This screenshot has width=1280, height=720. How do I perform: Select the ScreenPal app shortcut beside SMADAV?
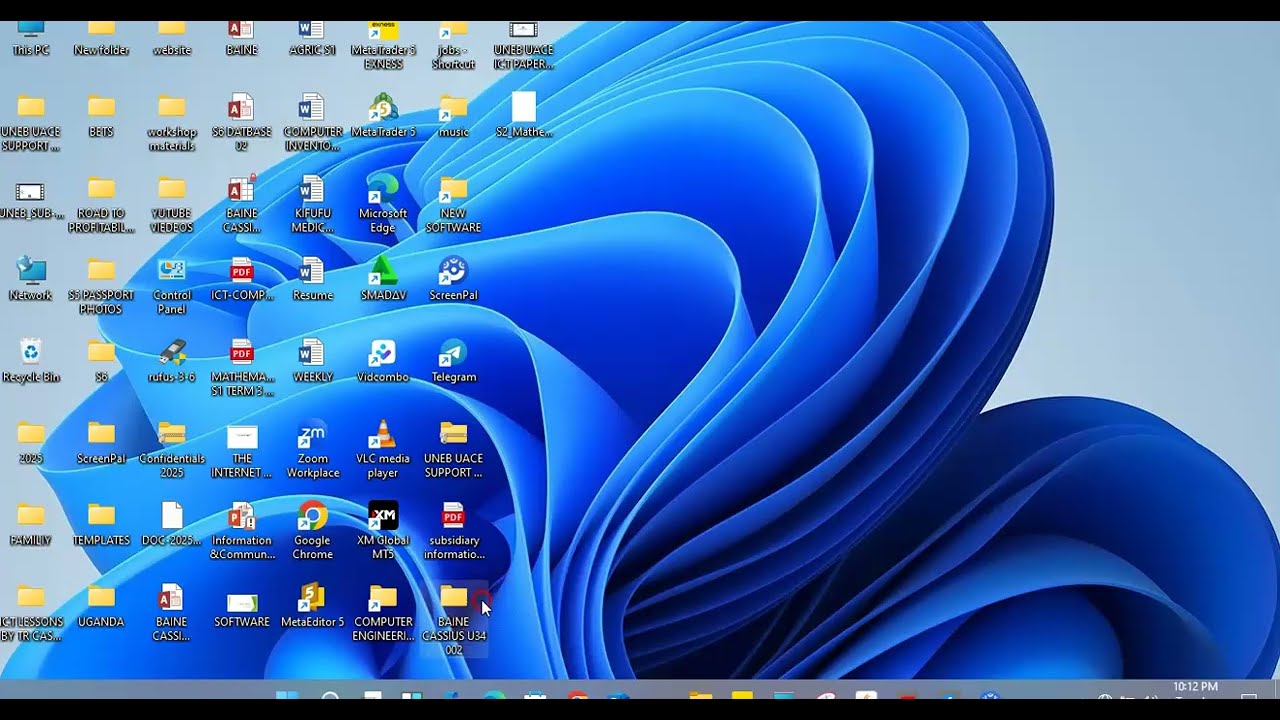pyautogui.click(x=454, y=279)
